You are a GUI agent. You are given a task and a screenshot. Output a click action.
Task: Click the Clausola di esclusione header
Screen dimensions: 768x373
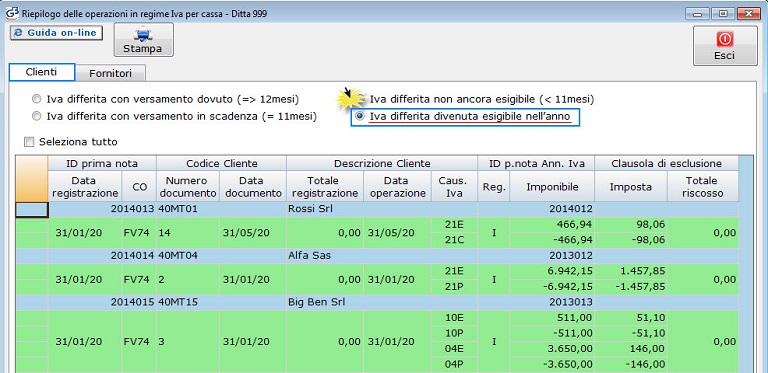pos(666,163)
